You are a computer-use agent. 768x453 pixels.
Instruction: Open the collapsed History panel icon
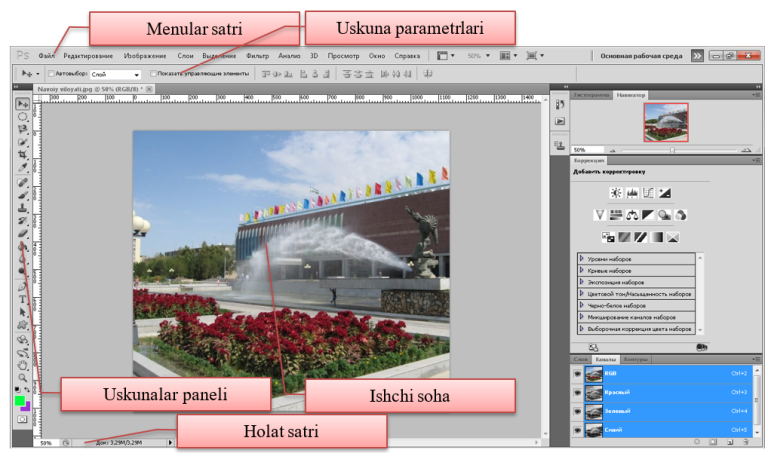tap(560, 104)
